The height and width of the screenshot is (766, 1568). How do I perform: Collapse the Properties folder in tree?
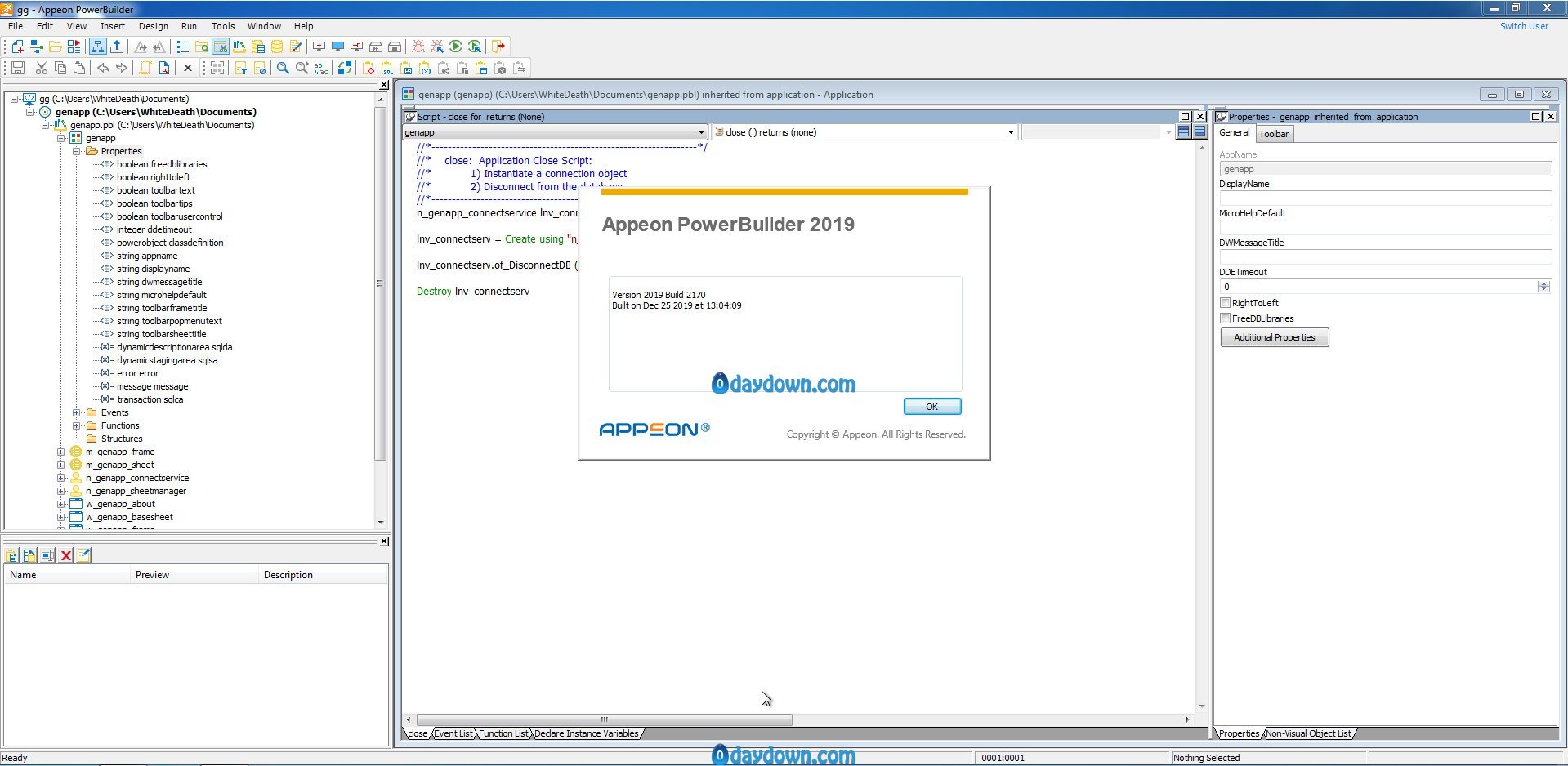point(76,151)
